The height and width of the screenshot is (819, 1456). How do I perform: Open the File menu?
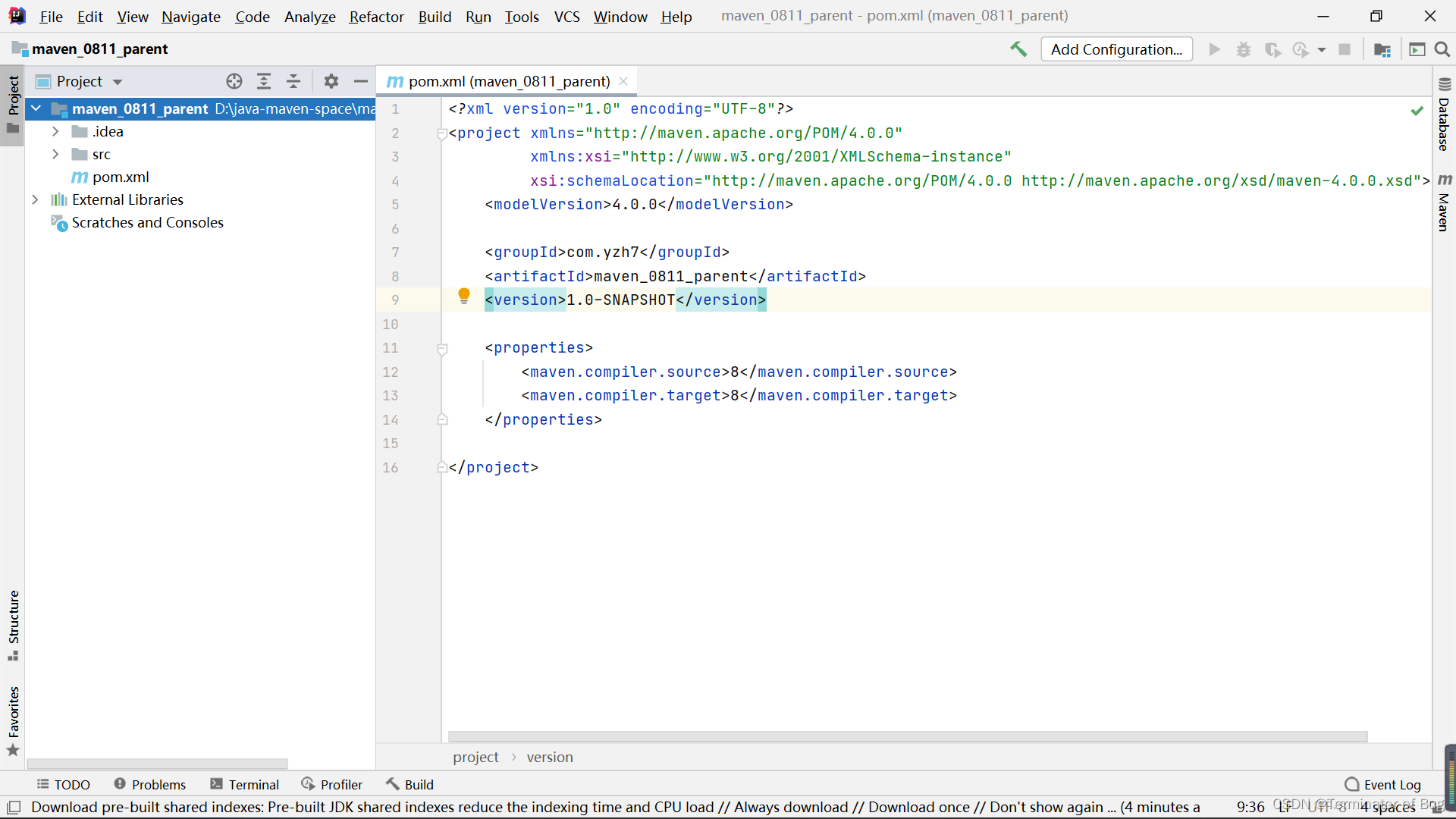point(51,16)
